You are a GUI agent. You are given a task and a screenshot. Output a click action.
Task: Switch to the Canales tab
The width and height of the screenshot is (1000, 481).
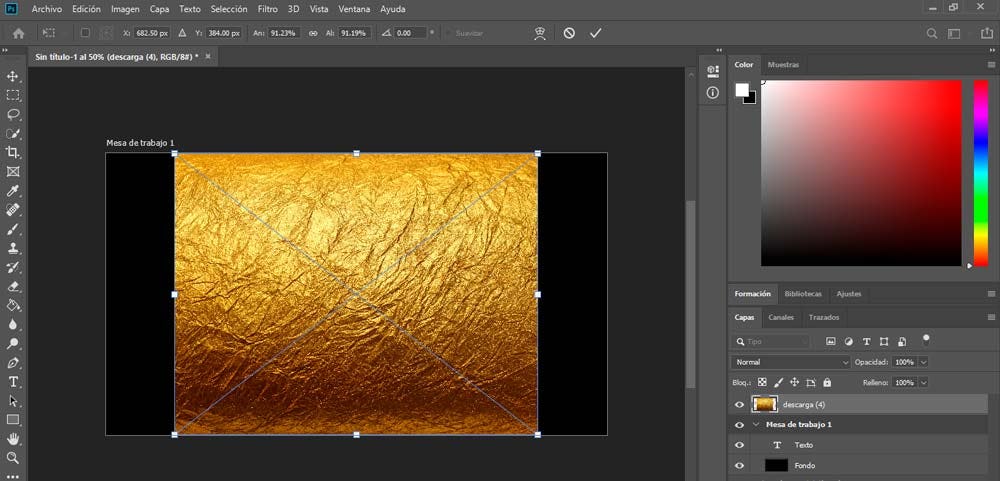[x=781, y=317]
